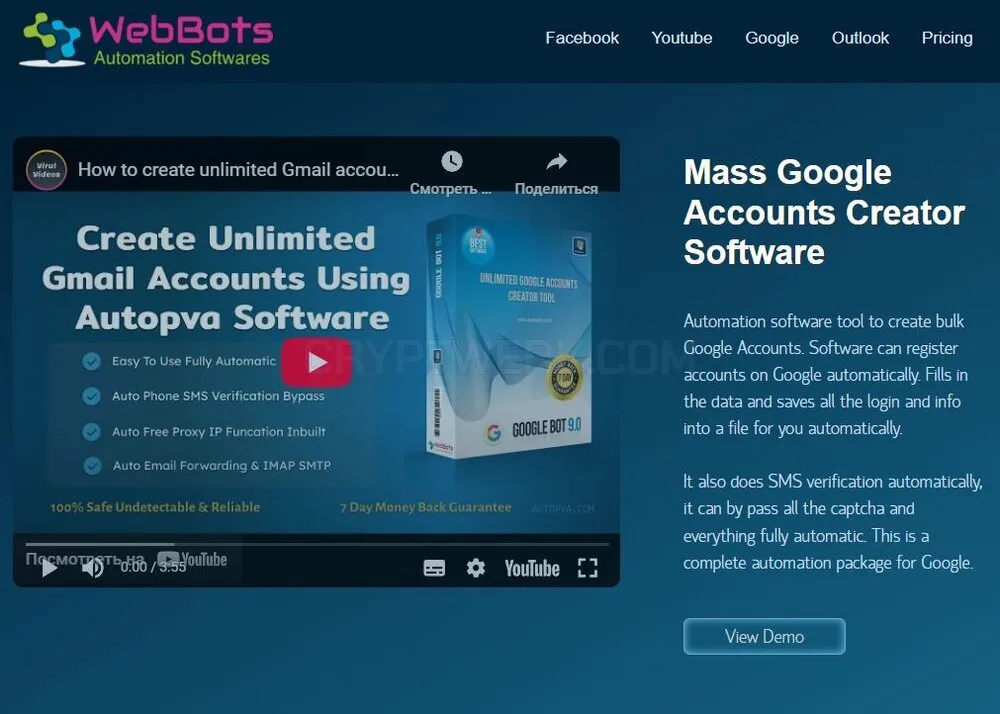This screenshot has height=714, width=1000.
Task: Enter fullscreen mode for the video
Action: (587, 567)
